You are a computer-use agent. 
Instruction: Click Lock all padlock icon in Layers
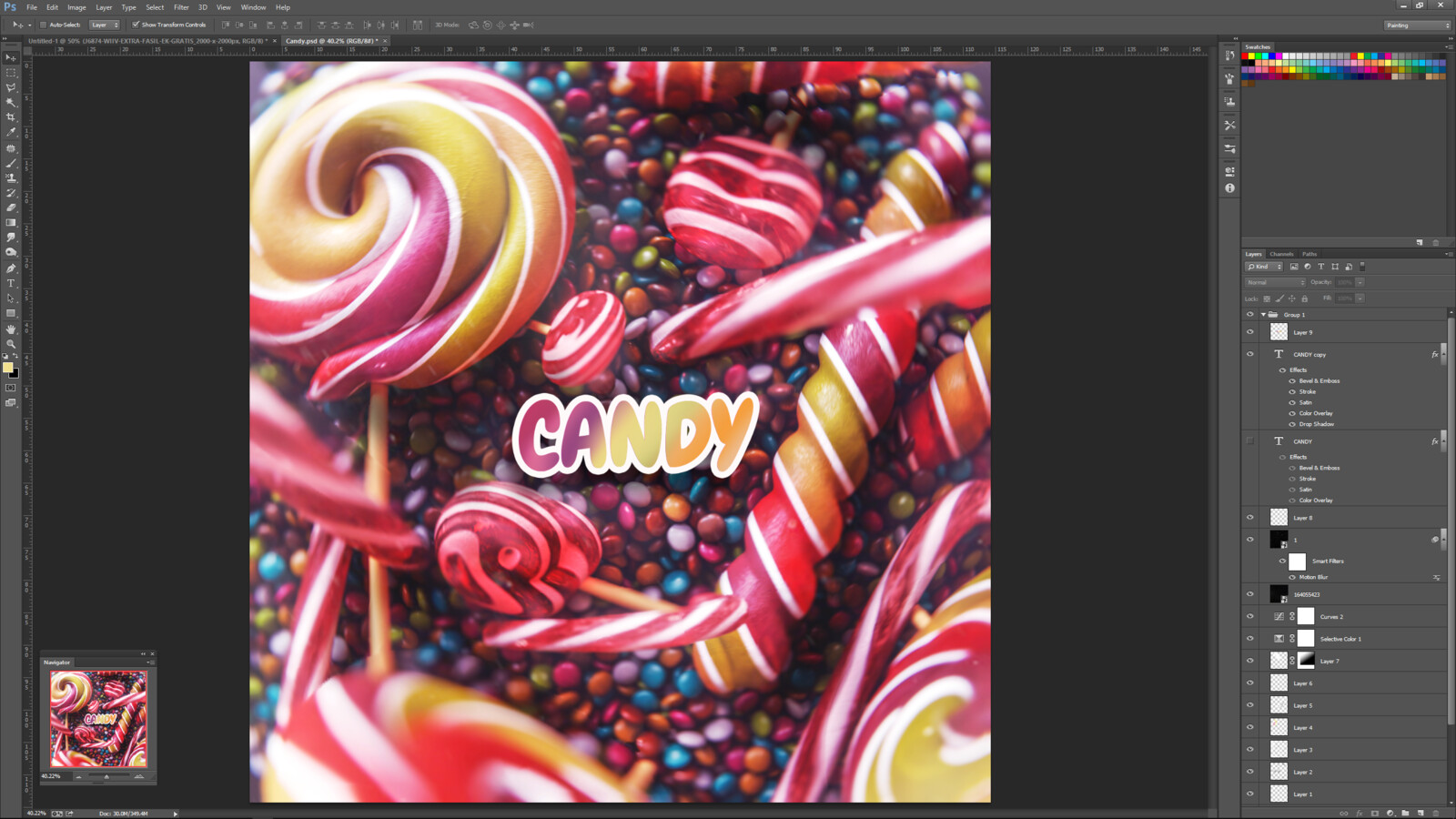click(1304, 298)
